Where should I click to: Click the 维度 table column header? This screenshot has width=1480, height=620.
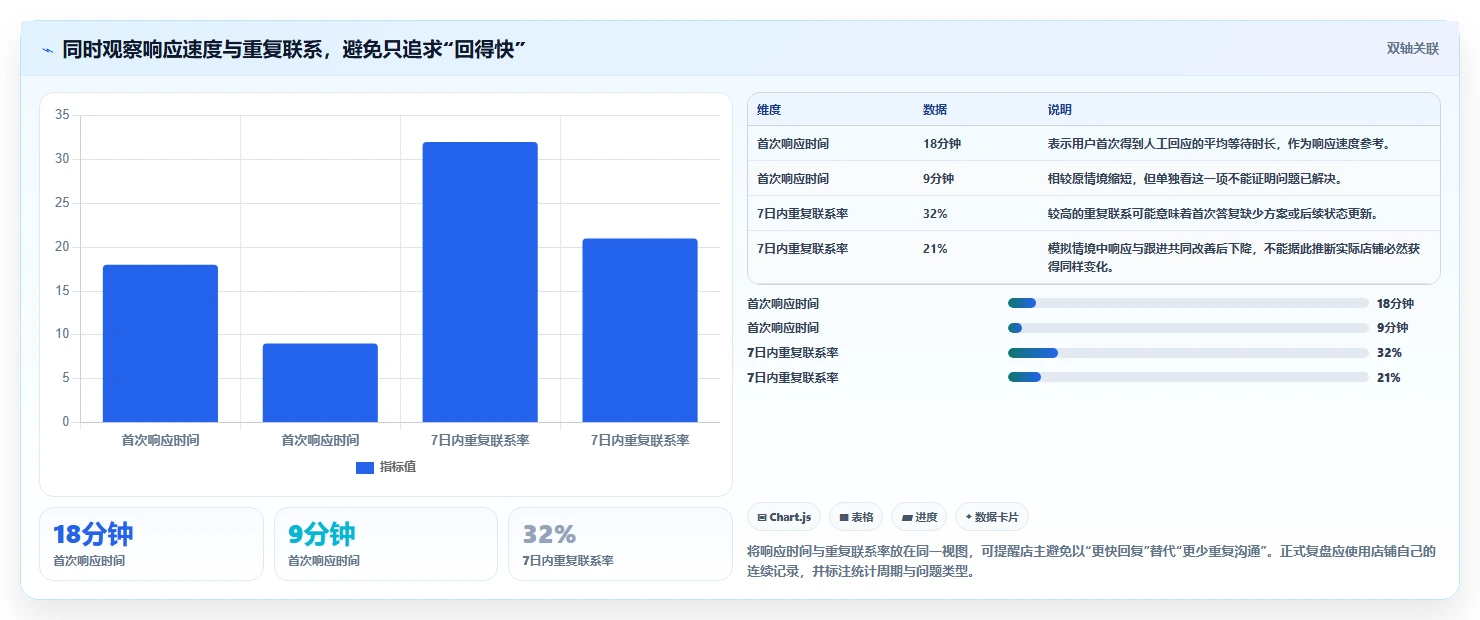(x=769, y=109)
